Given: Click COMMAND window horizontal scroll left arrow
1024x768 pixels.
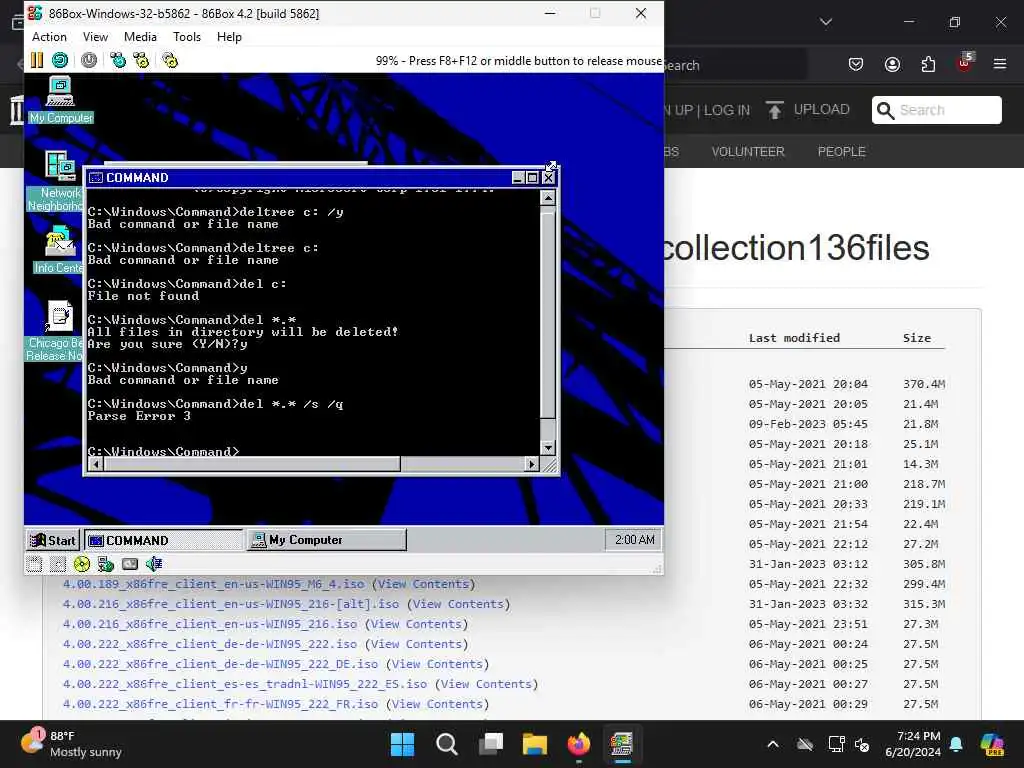Looking at the screenshot, I should [95, 464].
